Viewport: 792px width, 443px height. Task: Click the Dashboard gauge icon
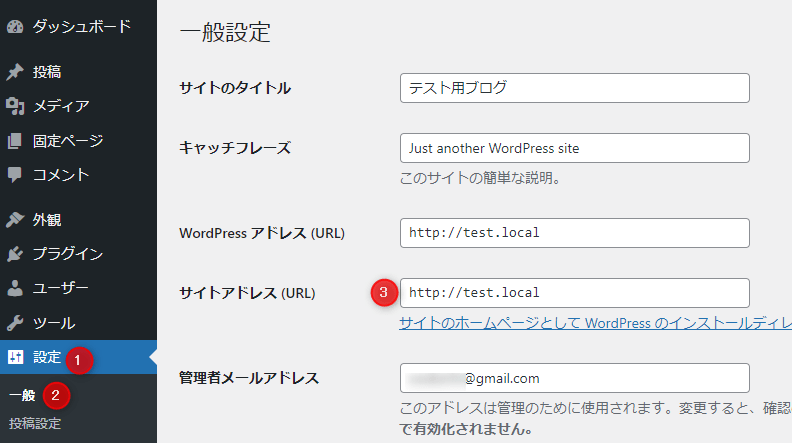(15, 27)
